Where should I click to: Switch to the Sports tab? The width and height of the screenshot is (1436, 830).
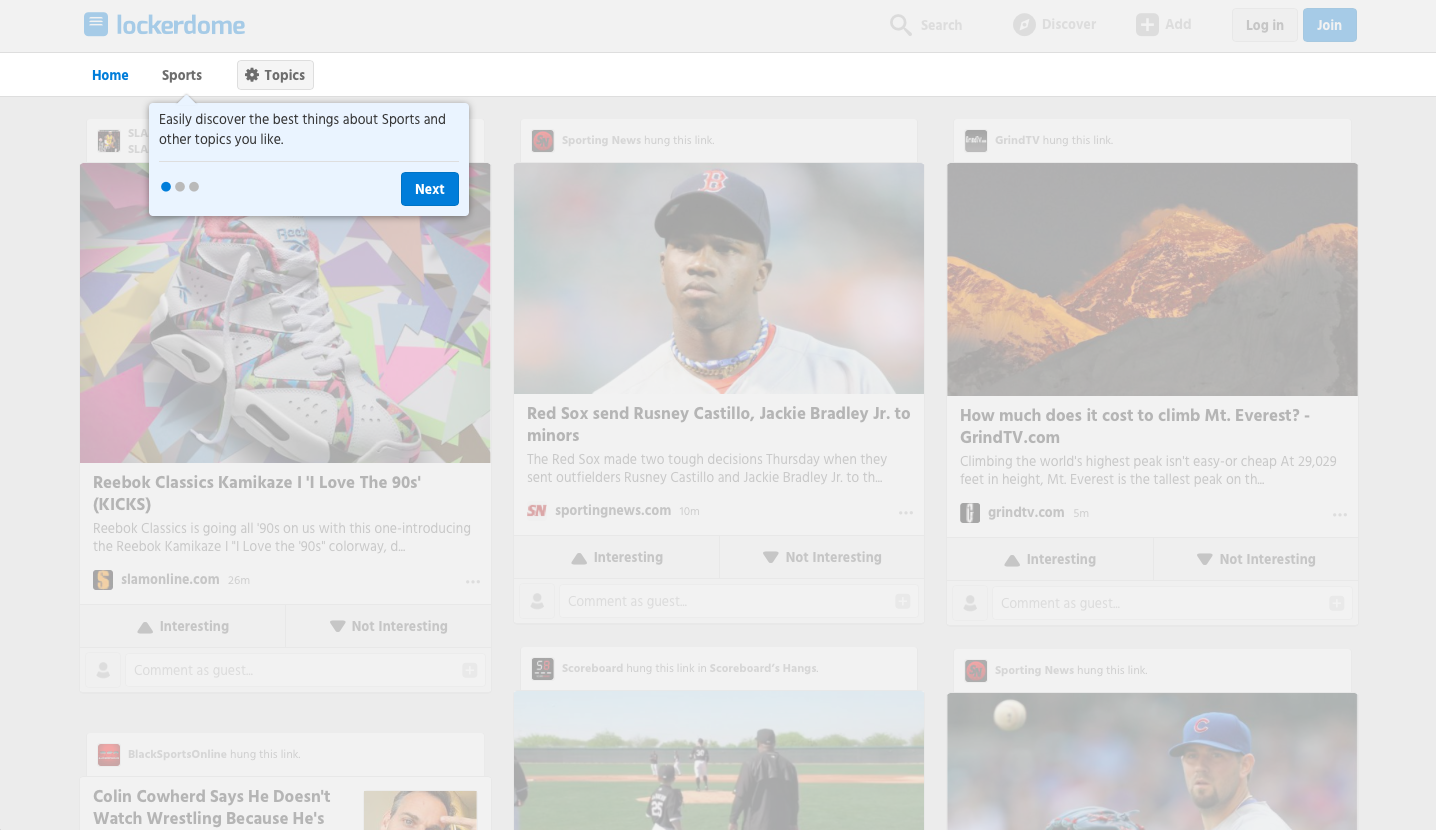coord(182,75)
